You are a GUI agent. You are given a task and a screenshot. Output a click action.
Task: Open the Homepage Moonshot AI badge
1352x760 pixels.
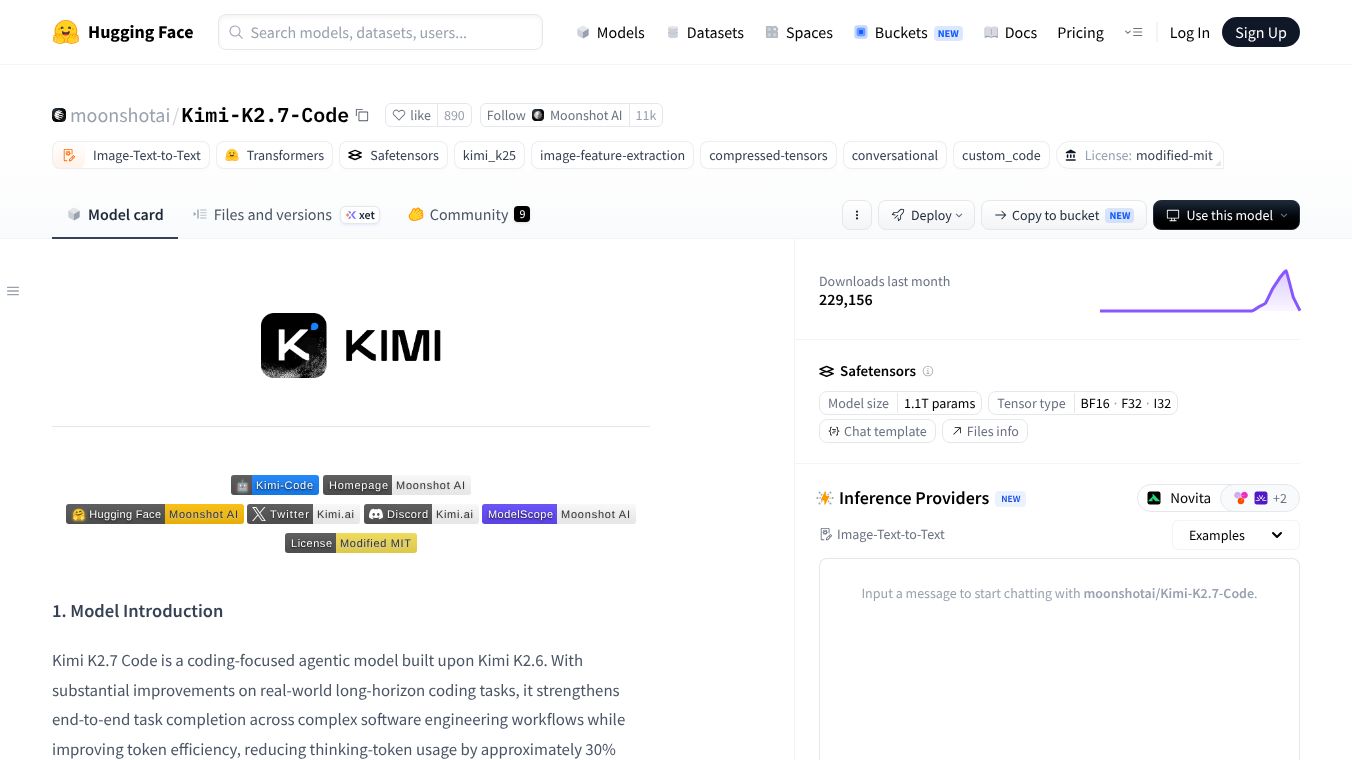coord(396,485)
